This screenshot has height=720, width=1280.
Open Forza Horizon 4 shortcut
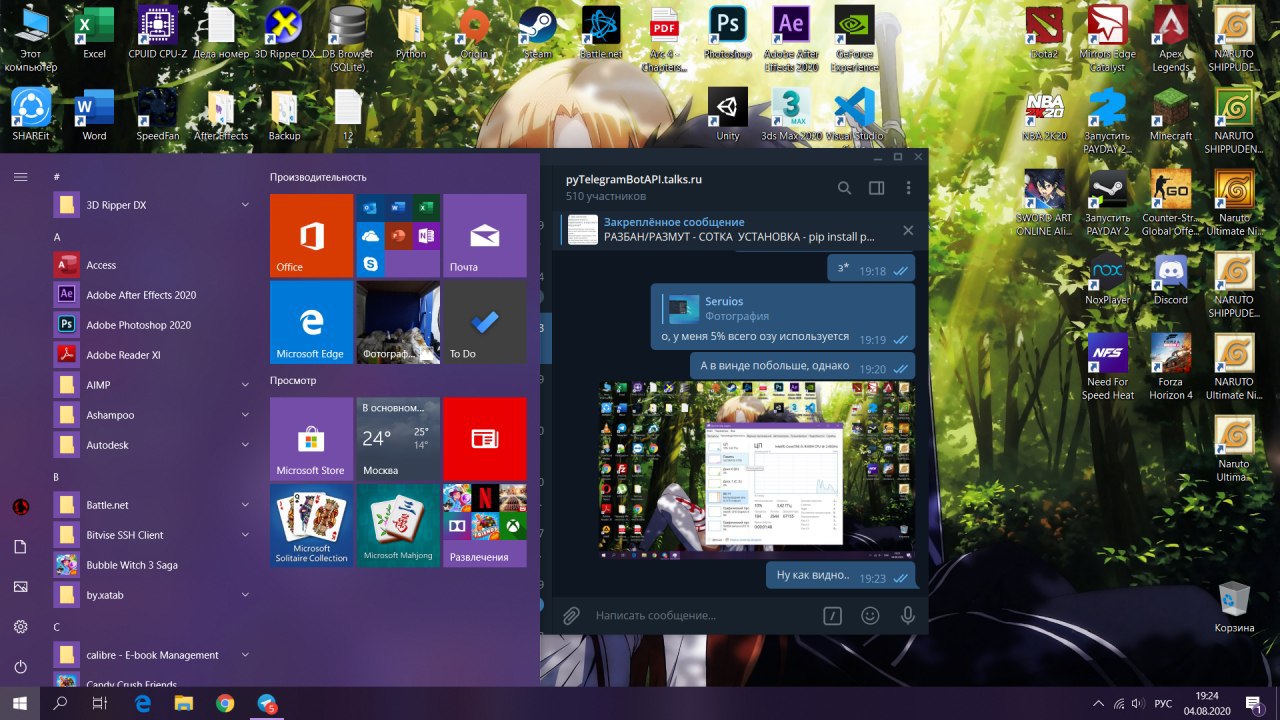(x=1171, y=366)
